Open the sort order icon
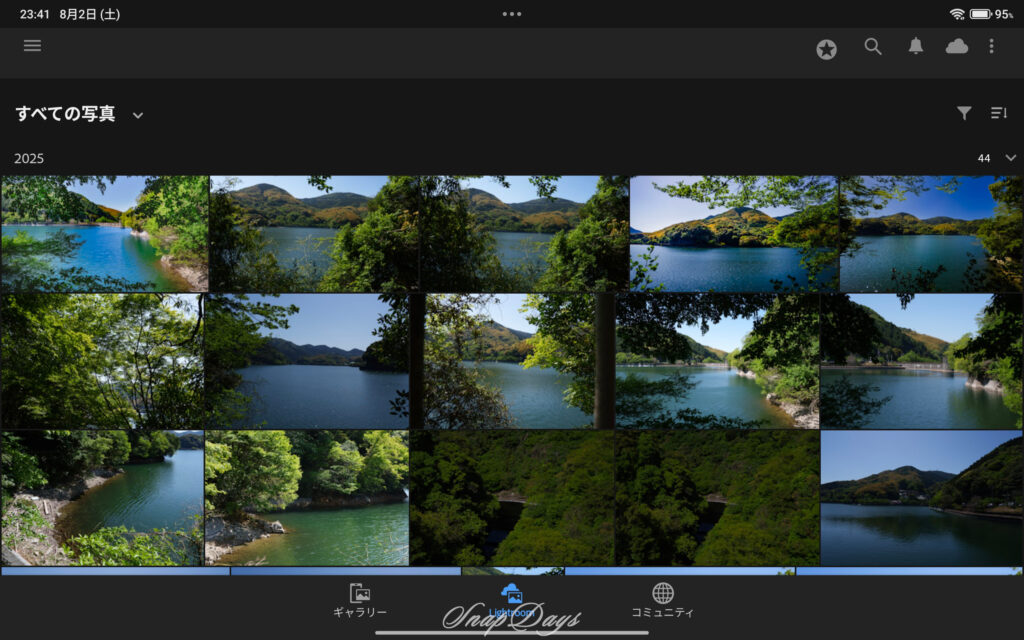Screen dimensions: 1024x640 pos(997,113)
